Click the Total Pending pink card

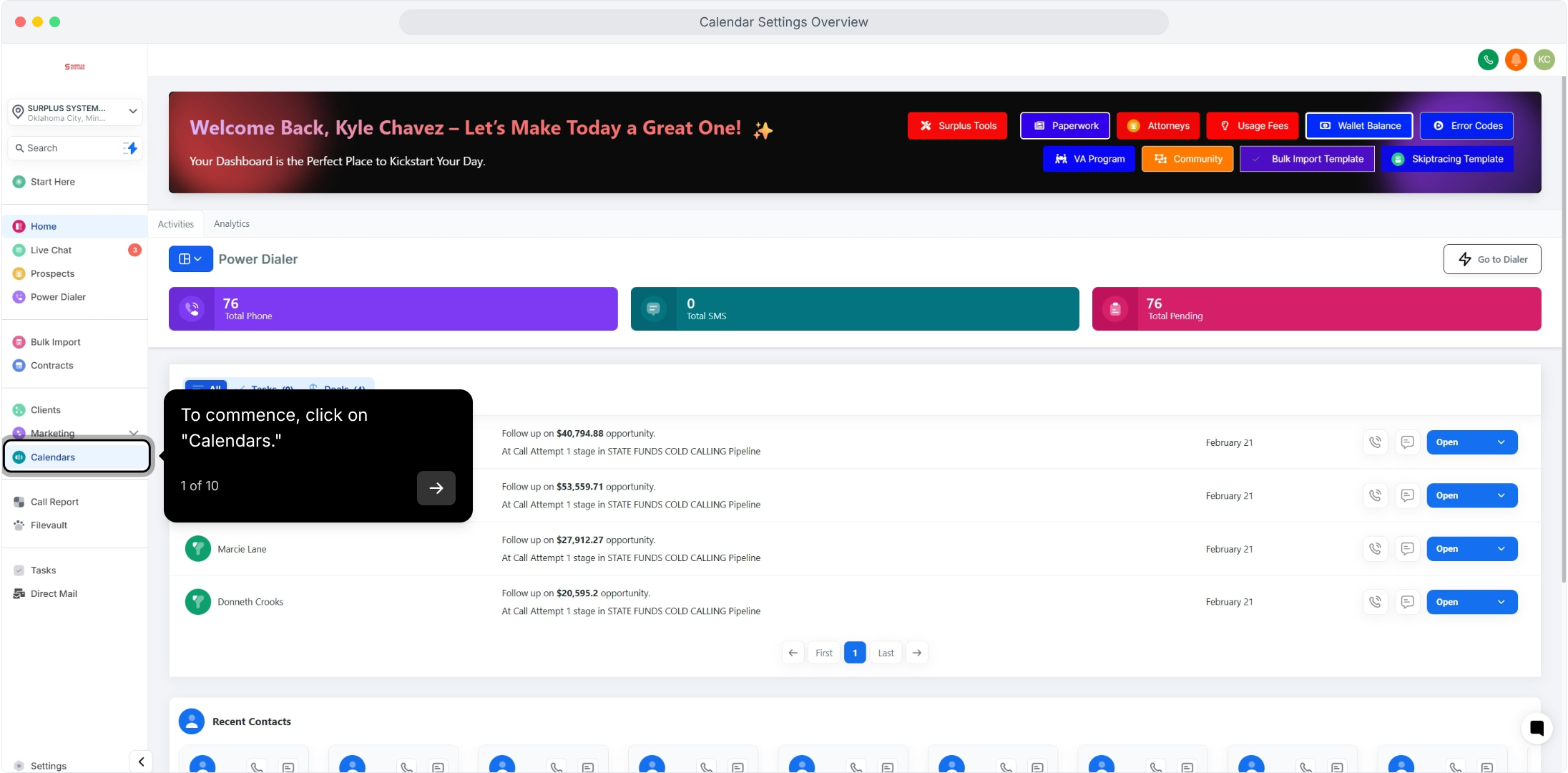[x=1315, y=309]
